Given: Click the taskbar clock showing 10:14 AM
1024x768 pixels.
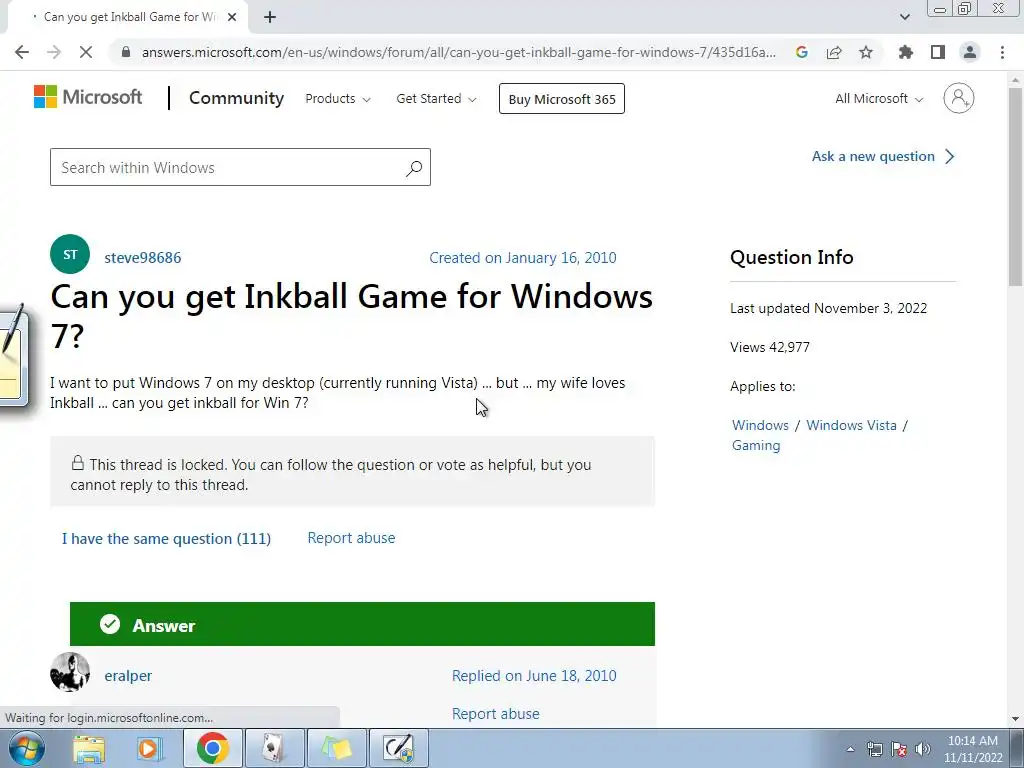Looking at the screenshot, I should (973, 749).
